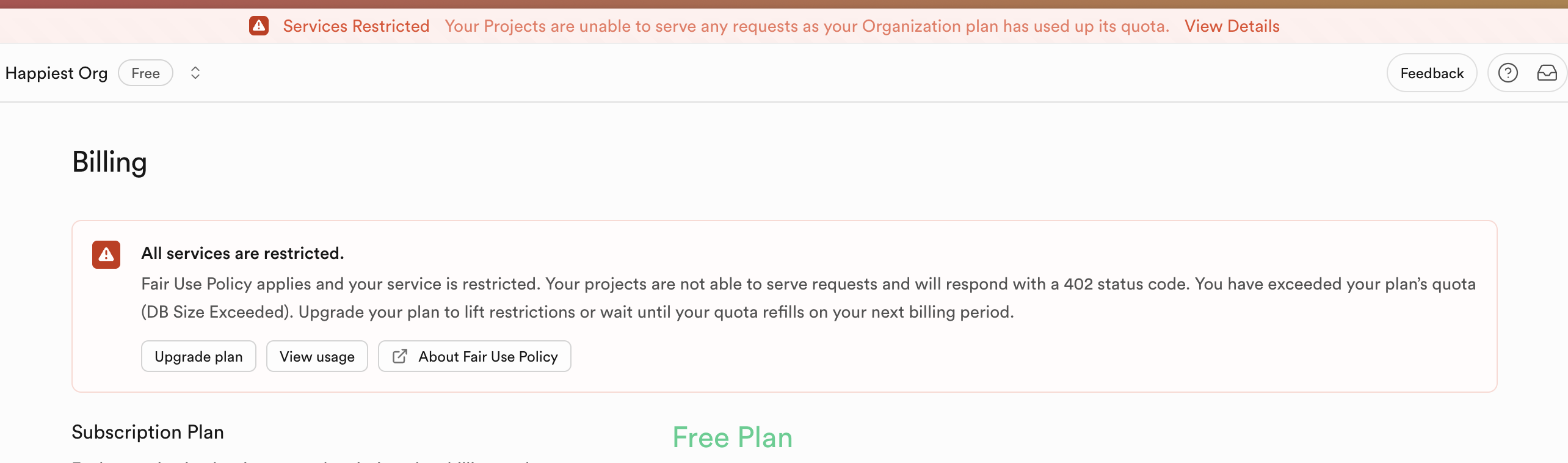Click the Subscription Plan section title
The height and width of the screenshot is (463, 1568).
148,432
